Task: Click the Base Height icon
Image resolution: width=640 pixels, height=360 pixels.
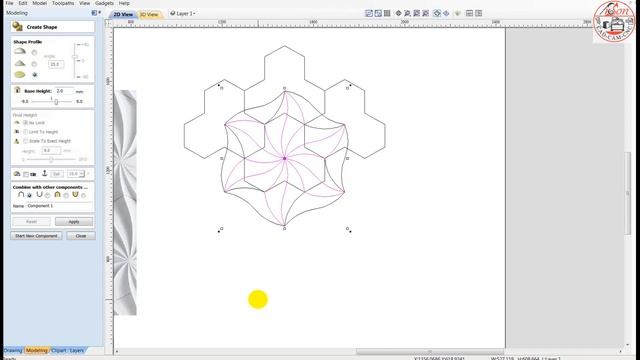Action: tap(17, 90)
